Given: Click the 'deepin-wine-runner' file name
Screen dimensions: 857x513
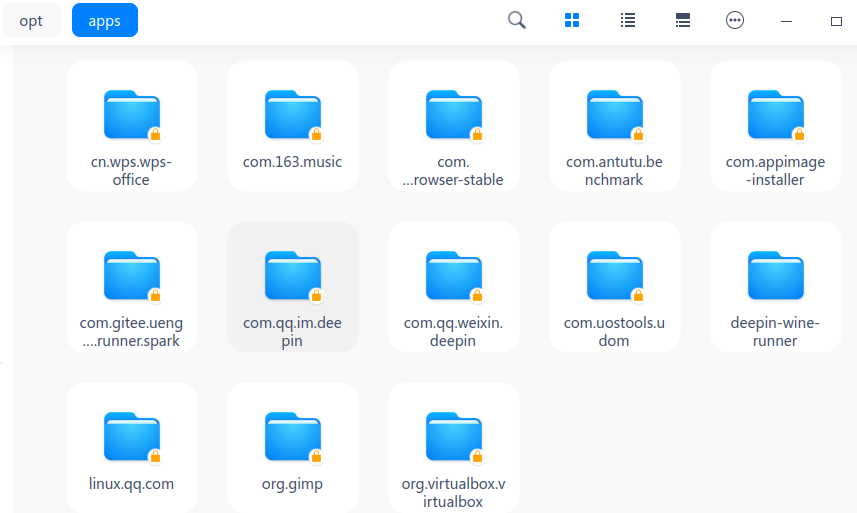Looking at the screenshot, I should [775, 332].
